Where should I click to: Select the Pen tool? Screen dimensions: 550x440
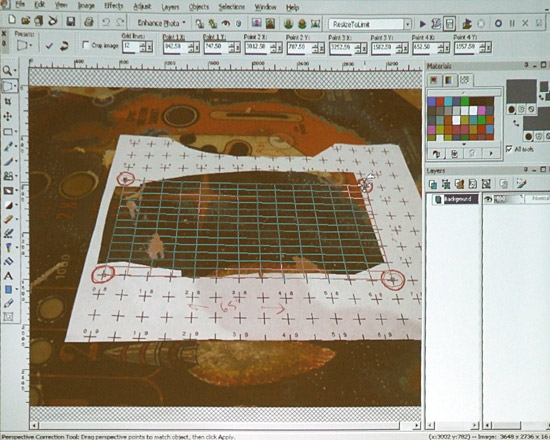tap(8, 303)
